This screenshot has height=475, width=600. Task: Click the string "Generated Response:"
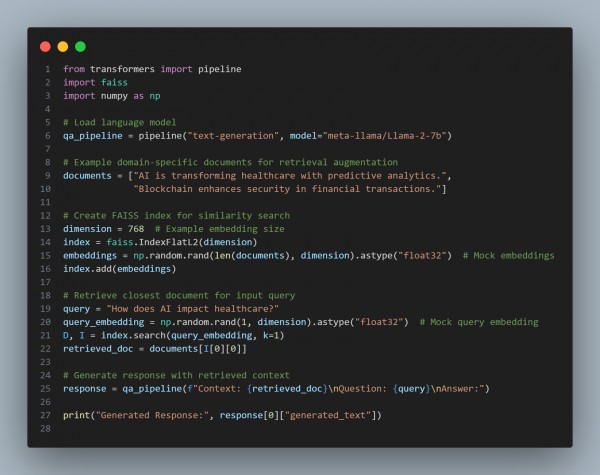[152, 415]
